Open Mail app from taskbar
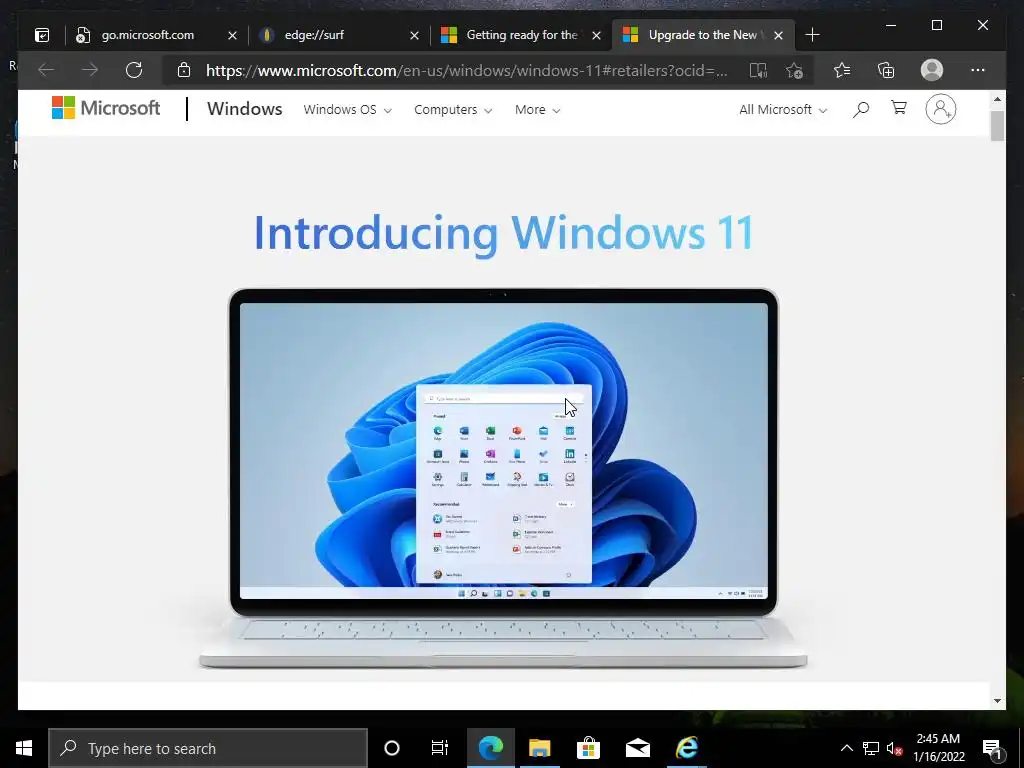The image size is (1024, 768). (637, 748)
